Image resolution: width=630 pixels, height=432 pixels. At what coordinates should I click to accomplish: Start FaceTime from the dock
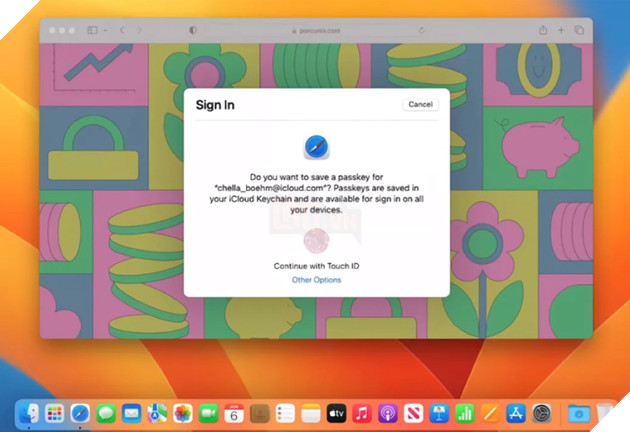208,413
